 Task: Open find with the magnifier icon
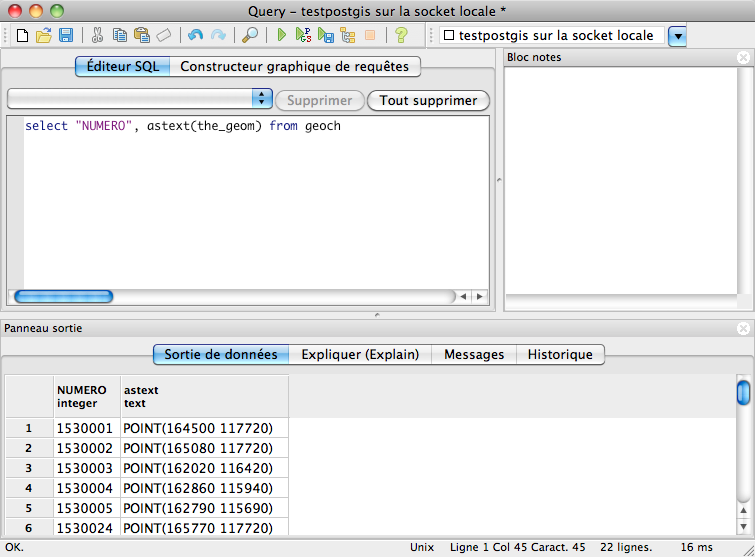pos(250,35)
